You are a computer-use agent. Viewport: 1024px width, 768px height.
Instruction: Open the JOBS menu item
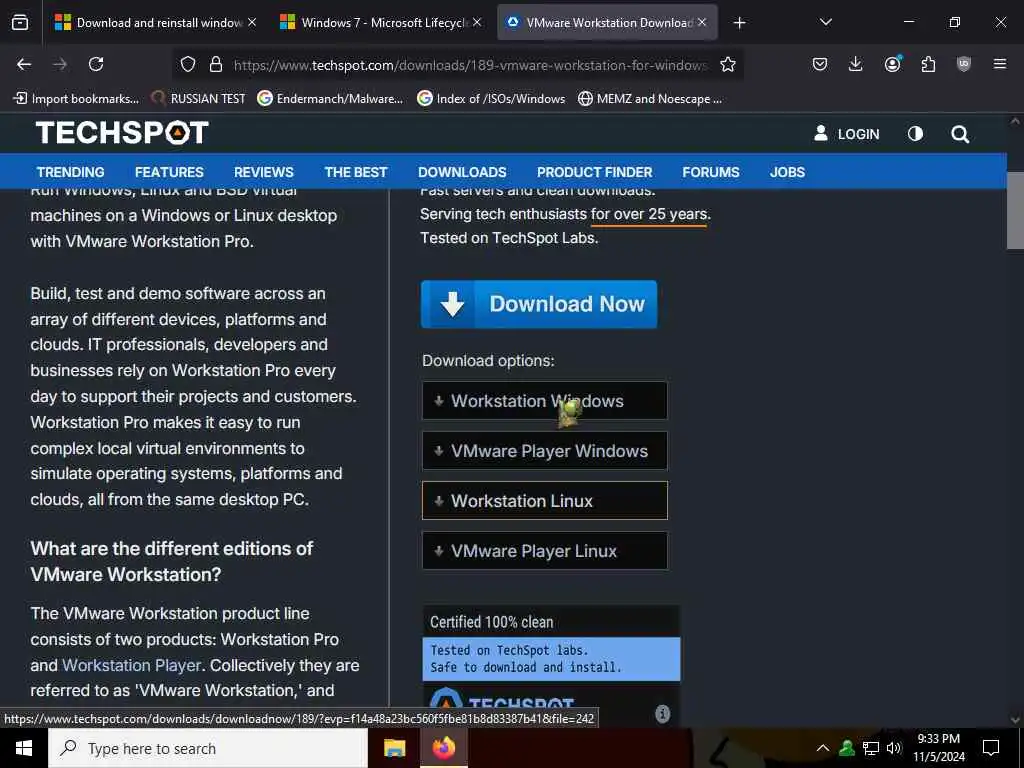pyautogui.click(x=788, y=172)
